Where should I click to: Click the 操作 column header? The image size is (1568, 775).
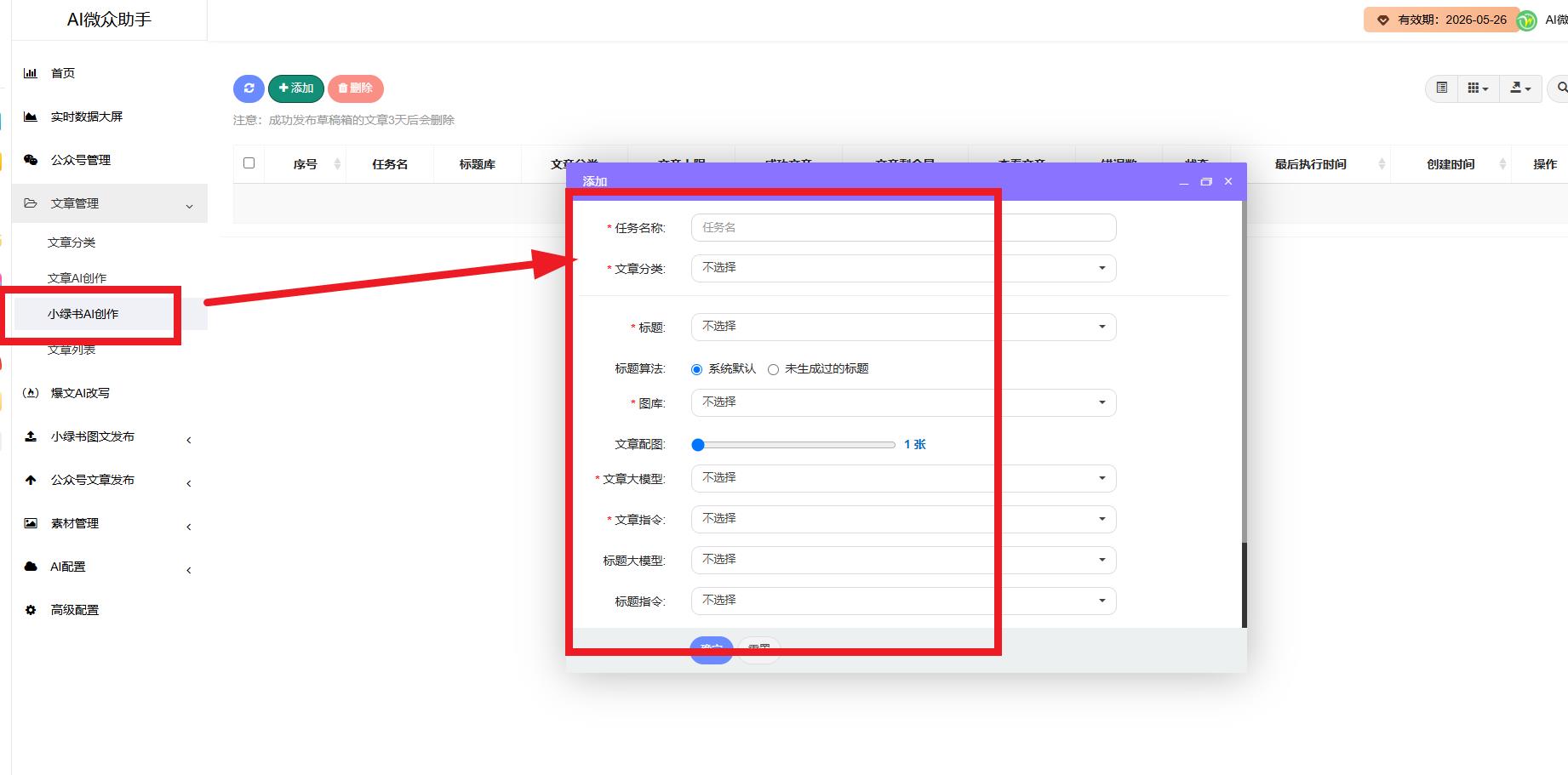pos(1544,164)
